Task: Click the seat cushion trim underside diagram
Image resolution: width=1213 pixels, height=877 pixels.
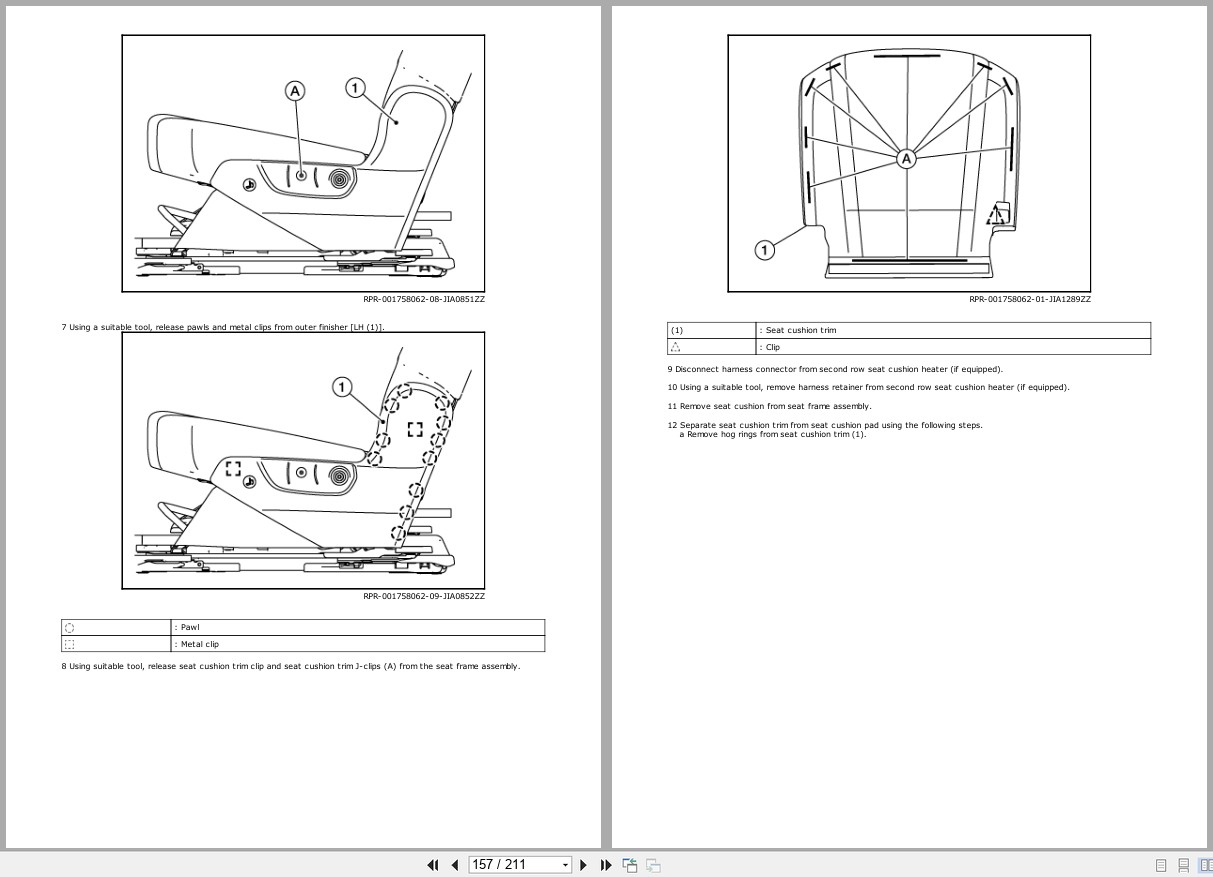Action: (909, 164)
